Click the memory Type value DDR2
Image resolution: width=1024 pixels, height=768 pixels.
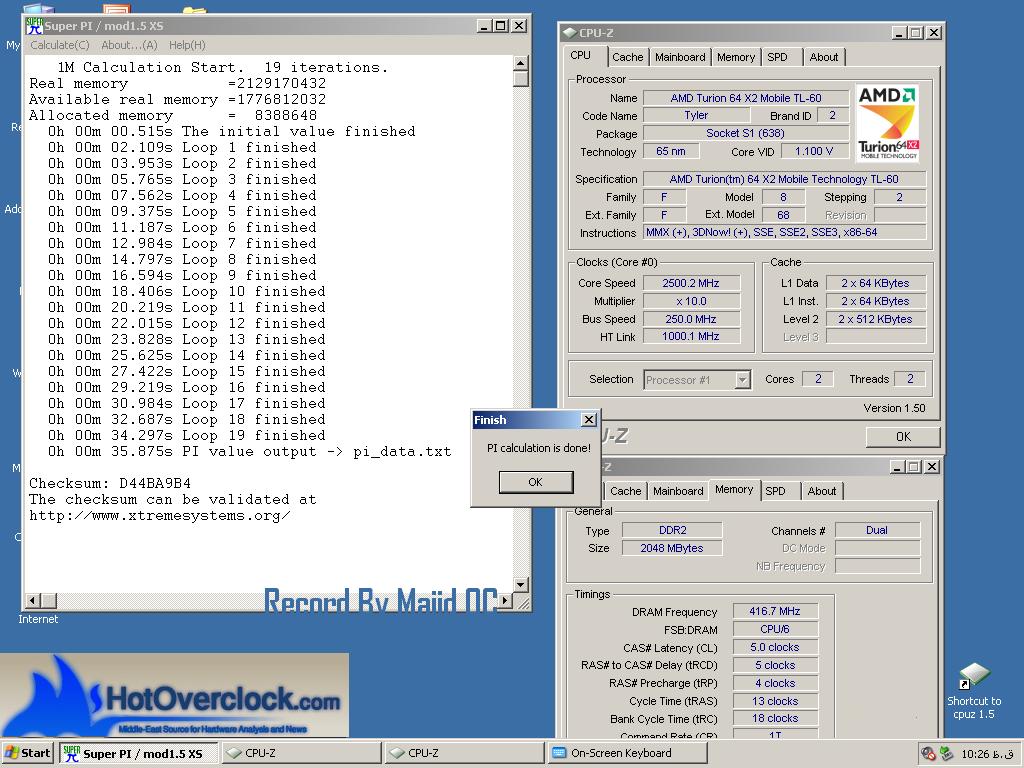coord(672,530)
